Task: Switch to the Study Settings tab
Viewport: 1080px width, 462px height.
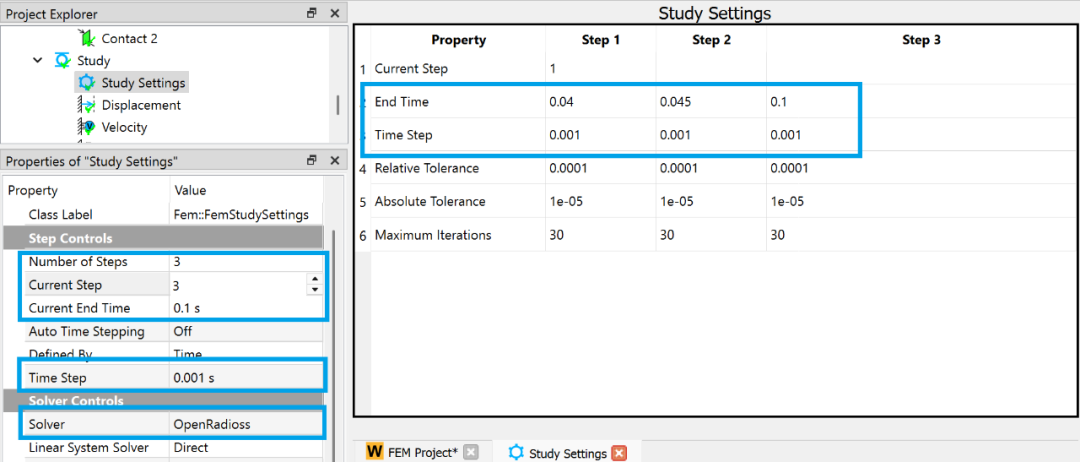Action: [x=567, y=453]
